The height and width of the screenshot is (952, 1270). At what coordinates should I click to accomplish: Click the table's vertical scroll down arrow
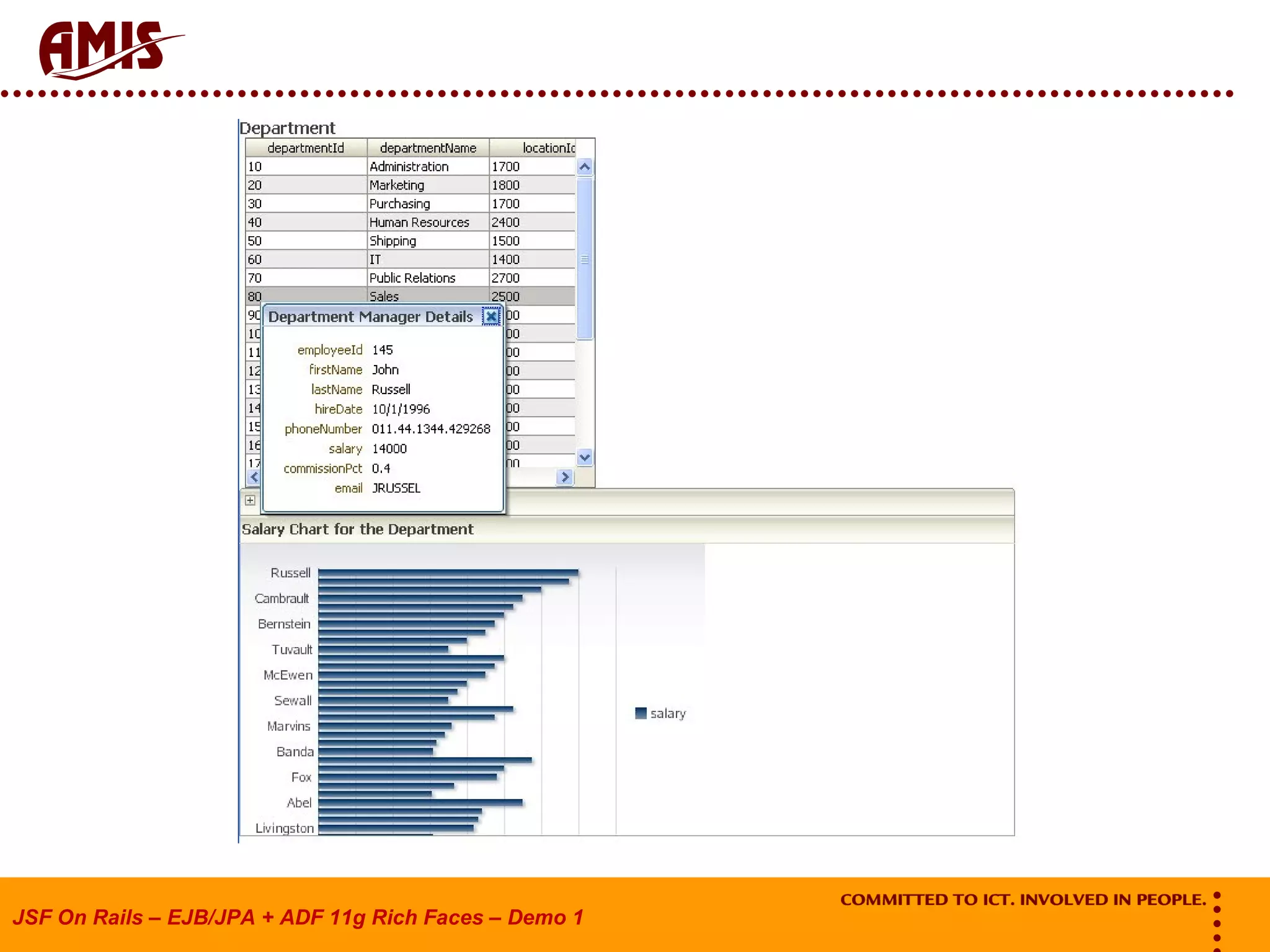coord(584,457)
